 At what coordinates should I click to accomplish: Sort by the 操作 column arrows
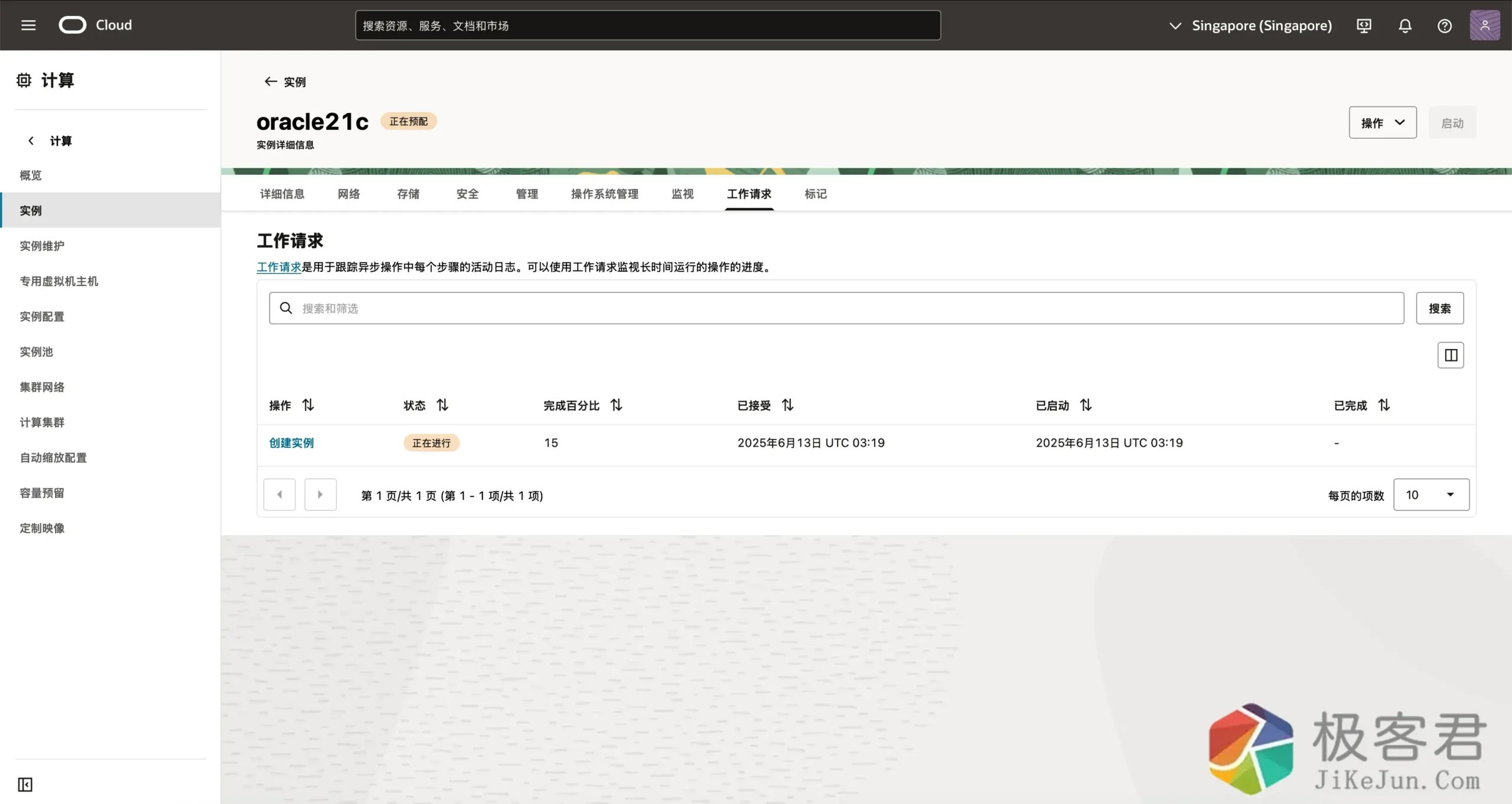[308, 405]
